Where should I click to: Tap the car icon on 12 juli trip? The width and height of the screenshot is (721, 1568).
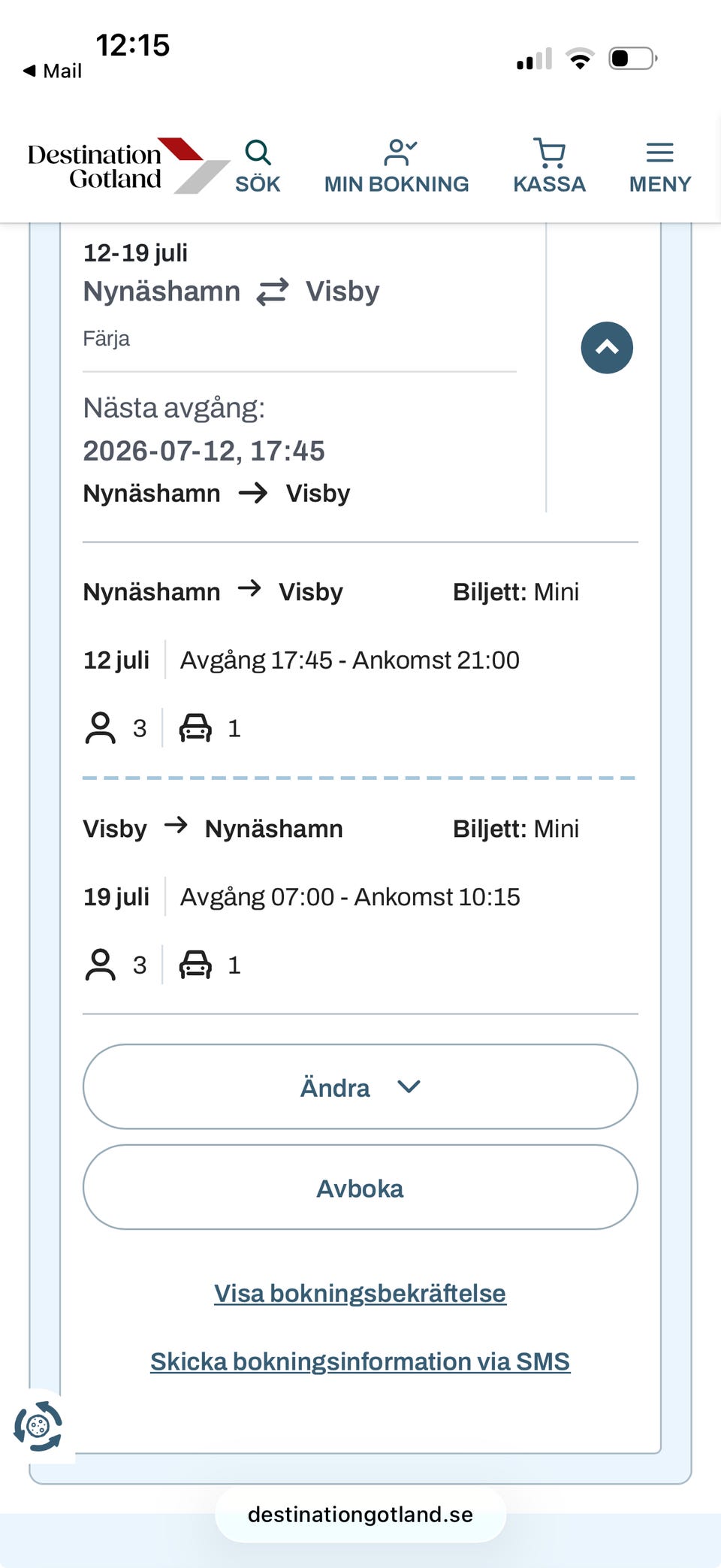(195, 728)
